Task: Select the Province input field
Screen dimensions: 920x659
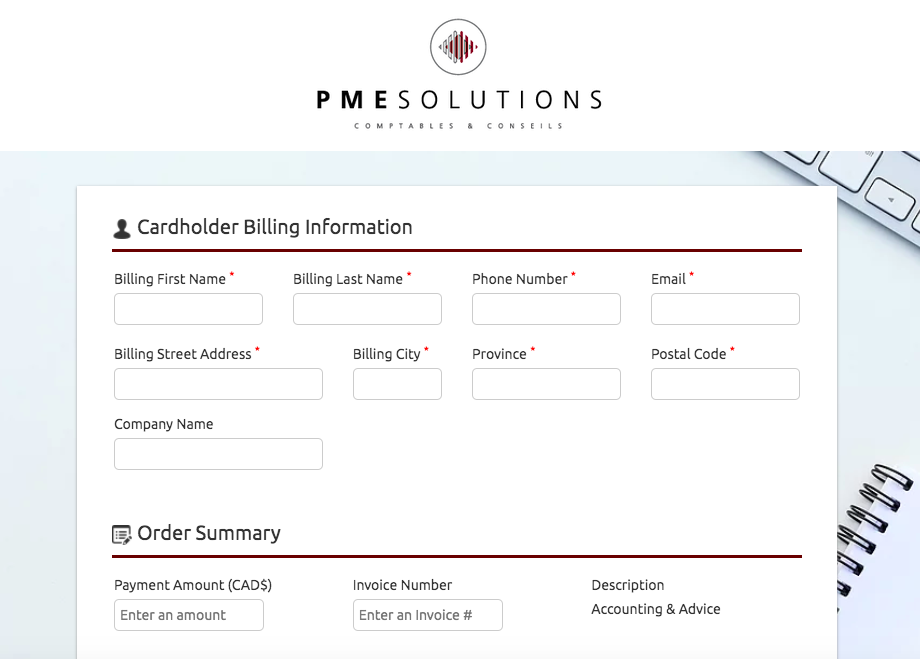Action: click(546, 384)
